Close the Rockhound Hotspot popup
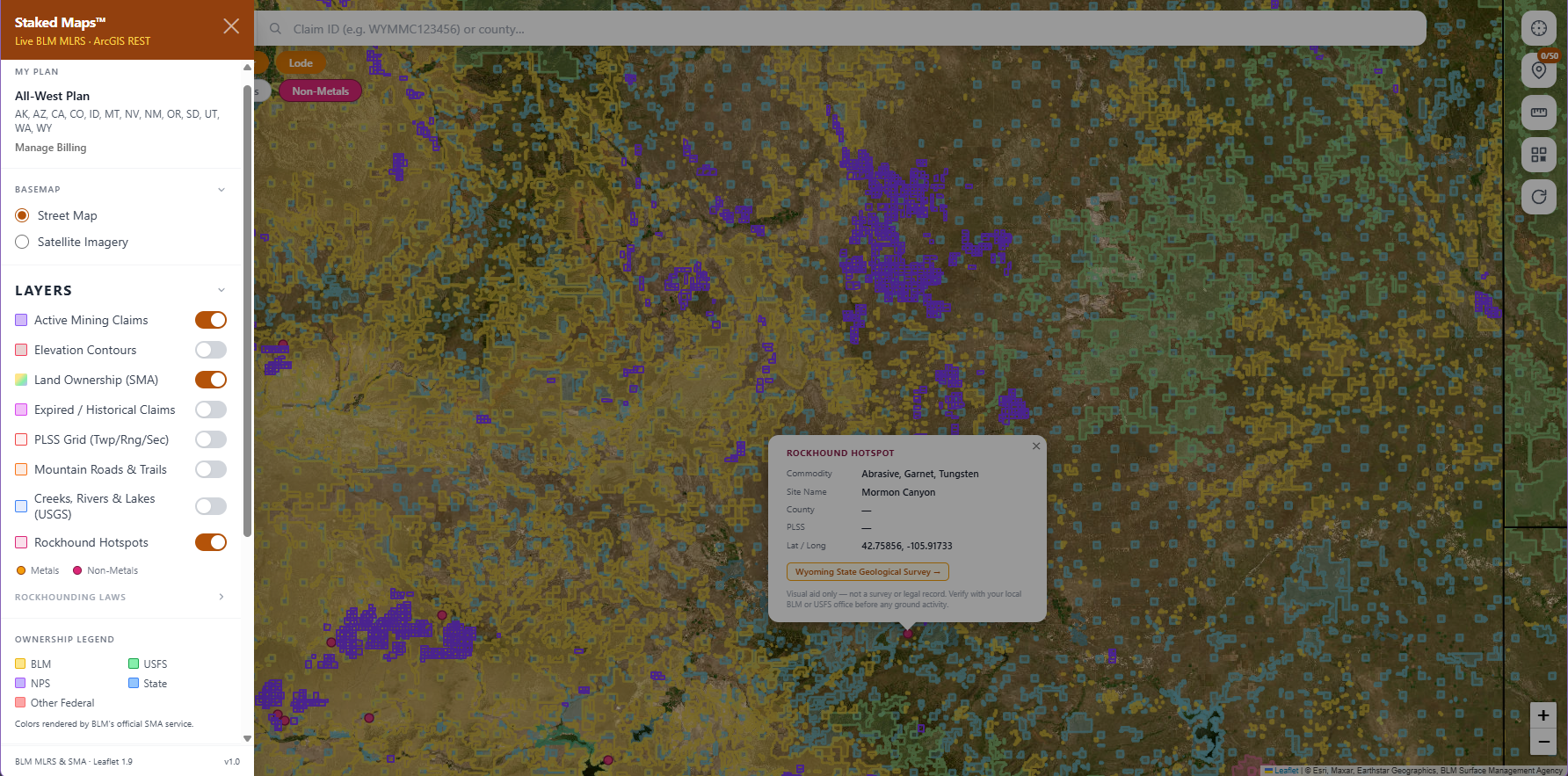 point(1036,446)
